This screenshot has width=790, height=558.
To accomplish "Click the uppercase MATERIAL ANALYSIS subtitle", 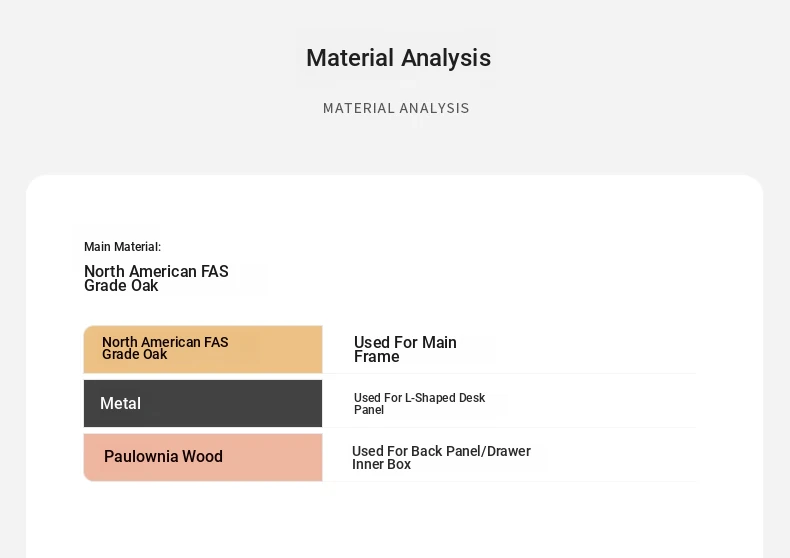I will pos(396,108).
